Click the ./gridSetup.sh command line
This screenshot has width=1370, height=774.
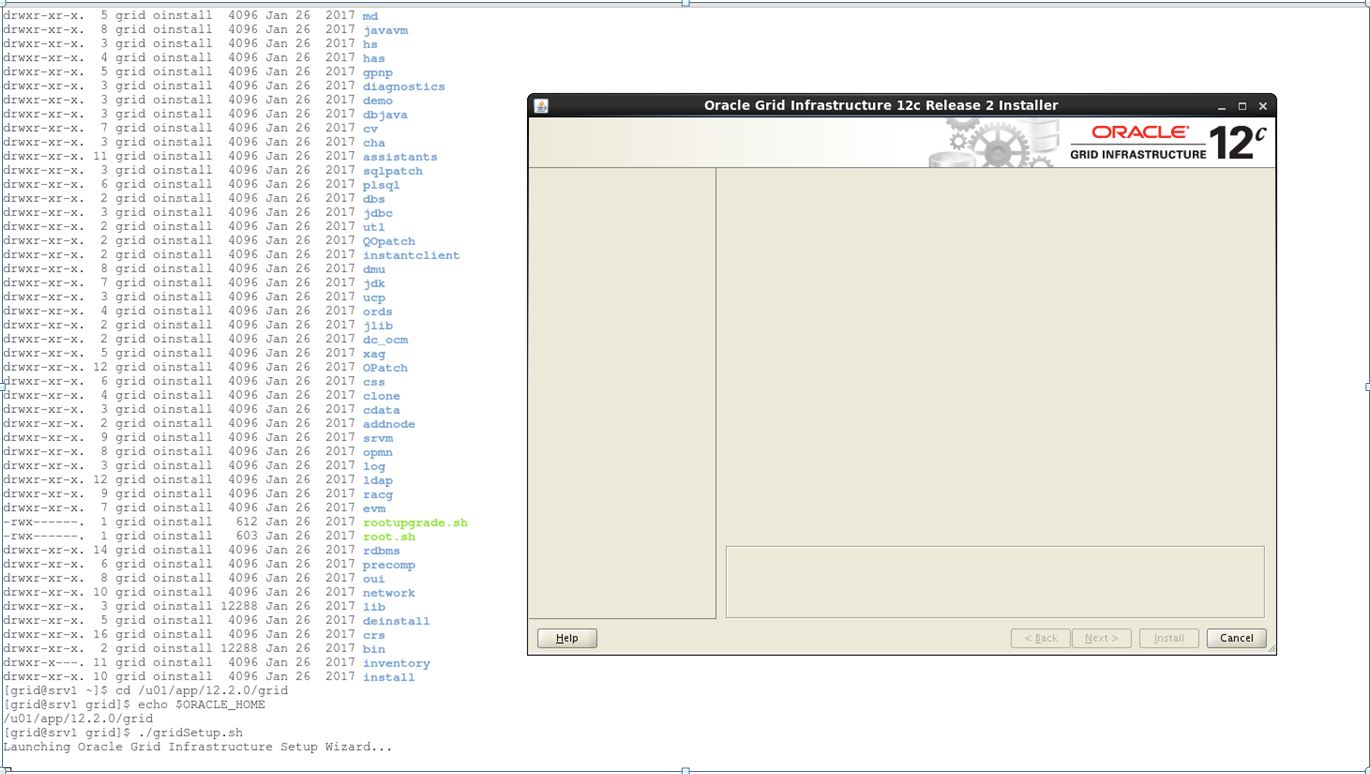[194, 733]
